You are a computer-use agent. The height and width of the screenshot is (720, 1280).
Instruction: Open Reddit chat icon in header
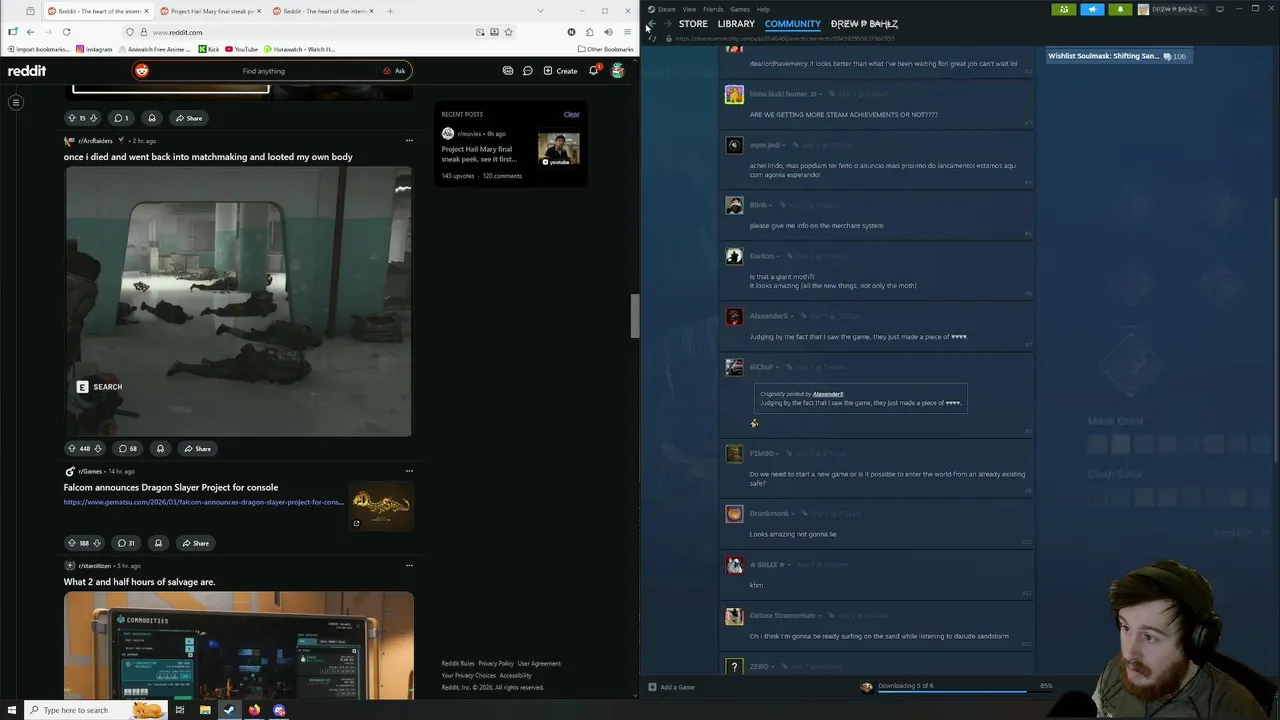(528, 71)
